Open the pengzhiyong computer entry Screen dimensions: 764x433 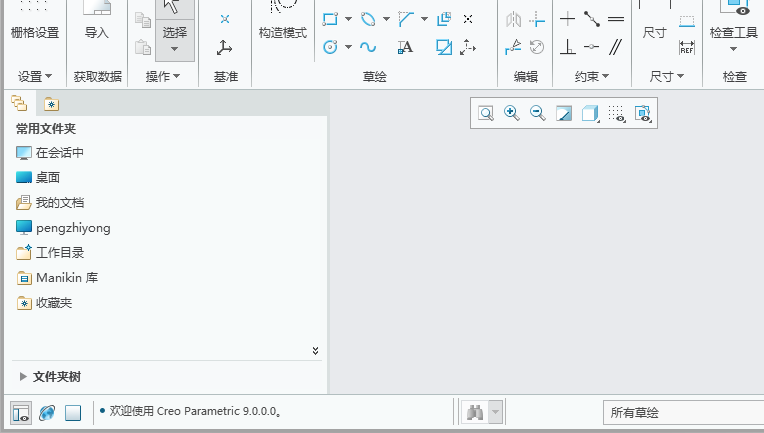click(63, 227)
